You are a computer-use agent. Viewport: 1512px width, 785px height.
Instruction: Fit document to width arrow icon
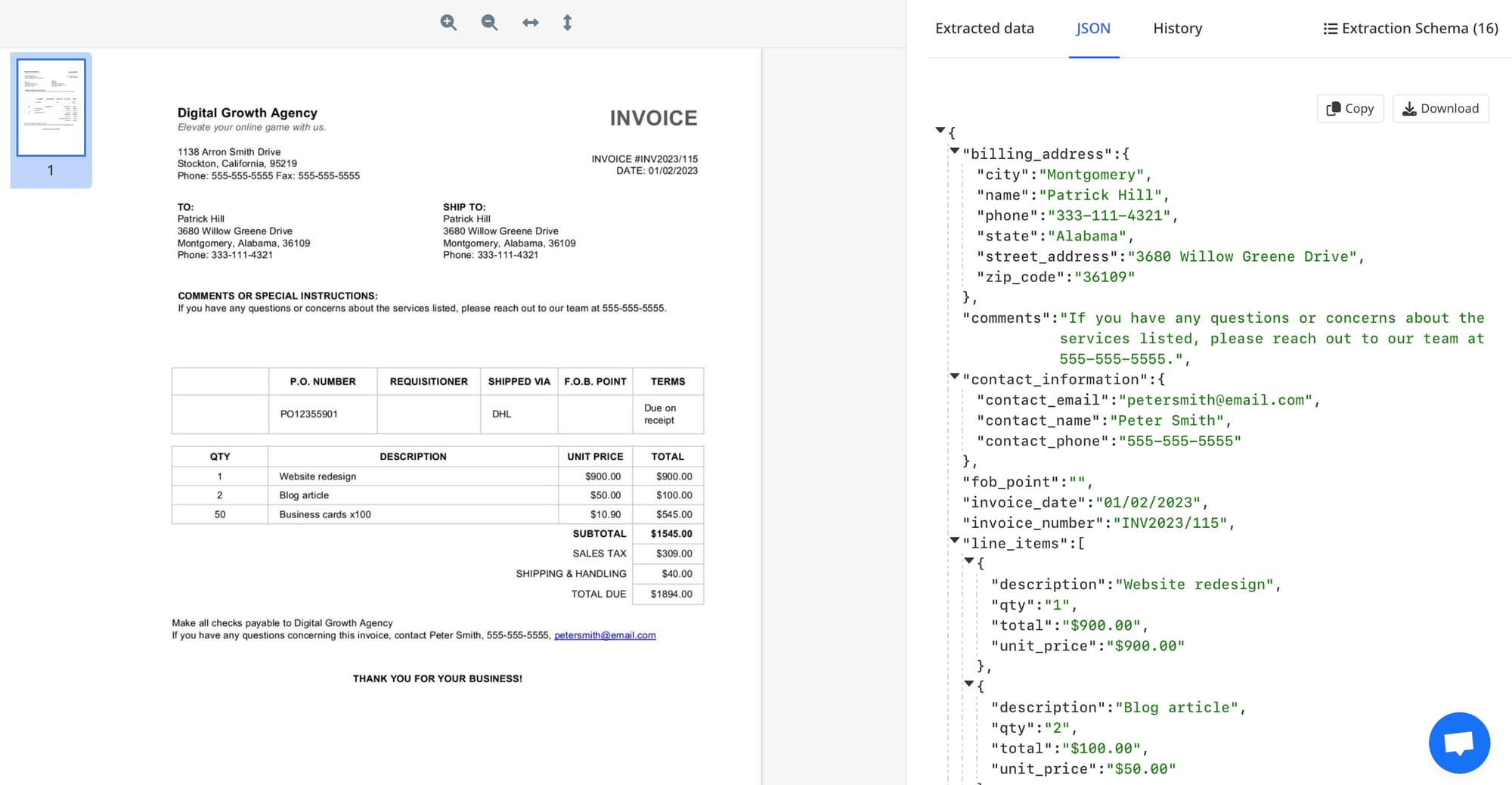point(531,23)
